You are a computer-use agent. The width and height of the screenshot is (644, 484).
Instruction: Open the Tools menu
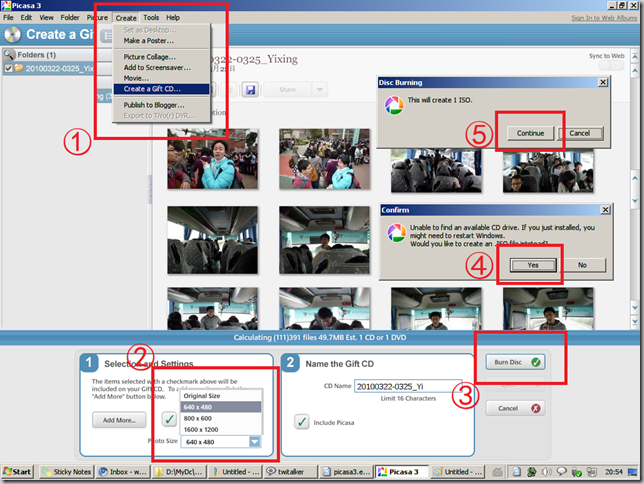(x=151, y=18)
